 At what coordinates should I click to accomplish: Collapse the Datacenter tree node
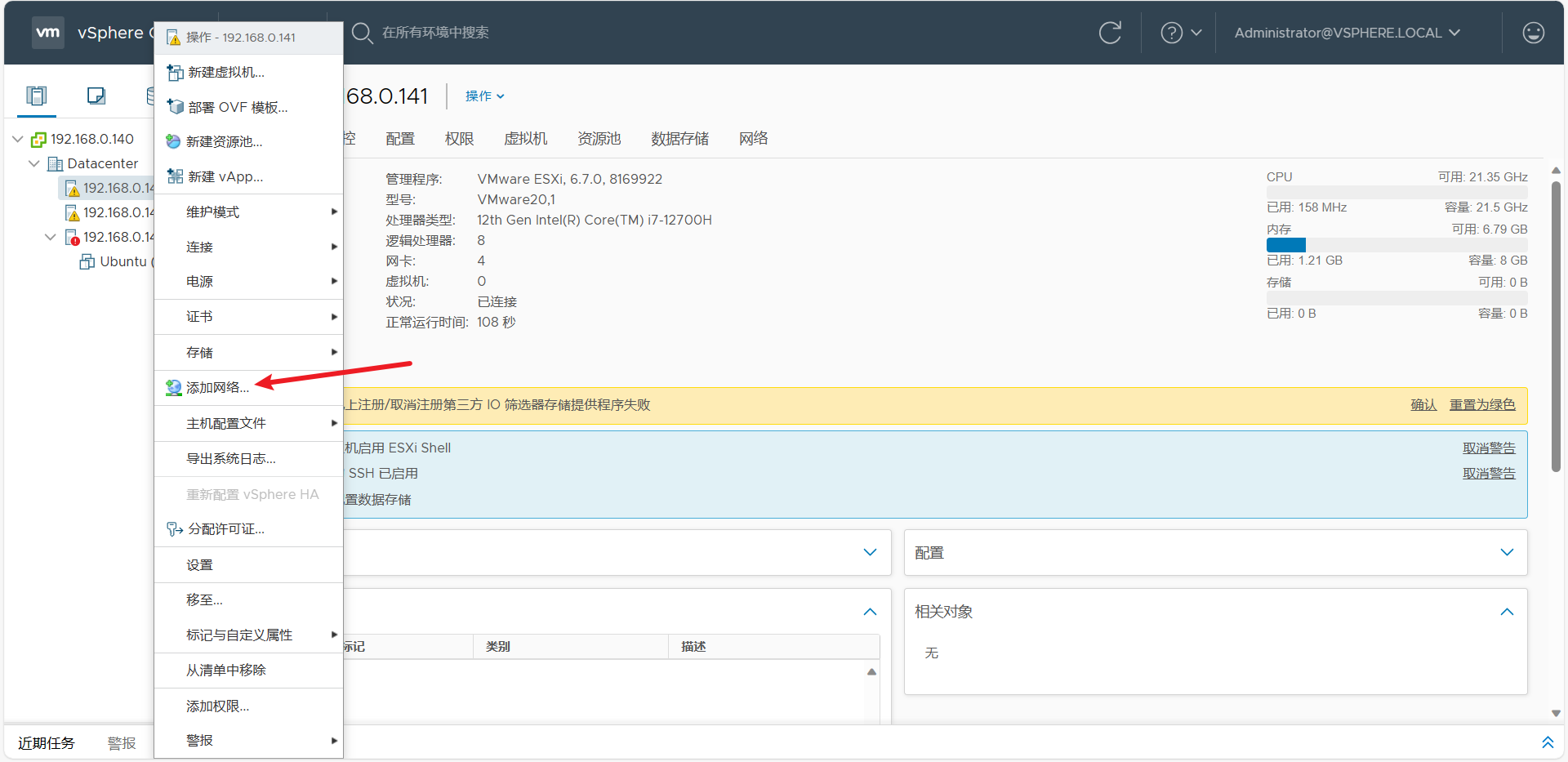(x=34, y=163)
